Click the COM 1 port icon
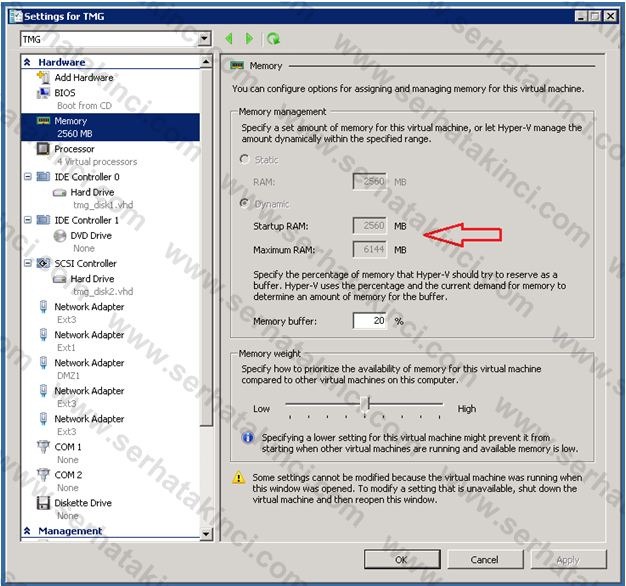 pyautogui.click(x=43, y=447)
